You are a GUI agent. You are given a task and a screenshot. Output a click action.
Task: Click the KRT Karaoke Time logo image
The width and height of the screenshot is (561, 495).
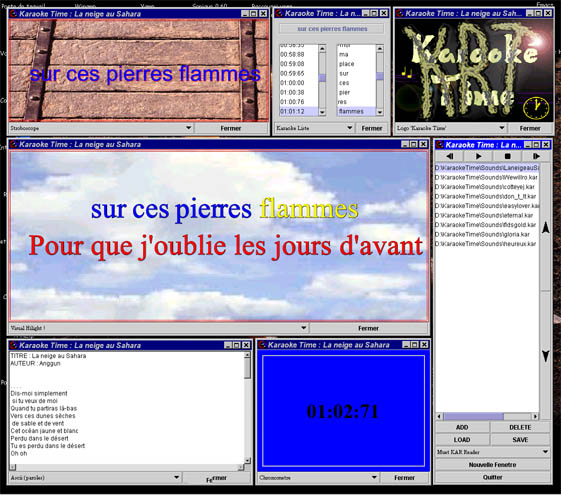[x=474, y=70]
